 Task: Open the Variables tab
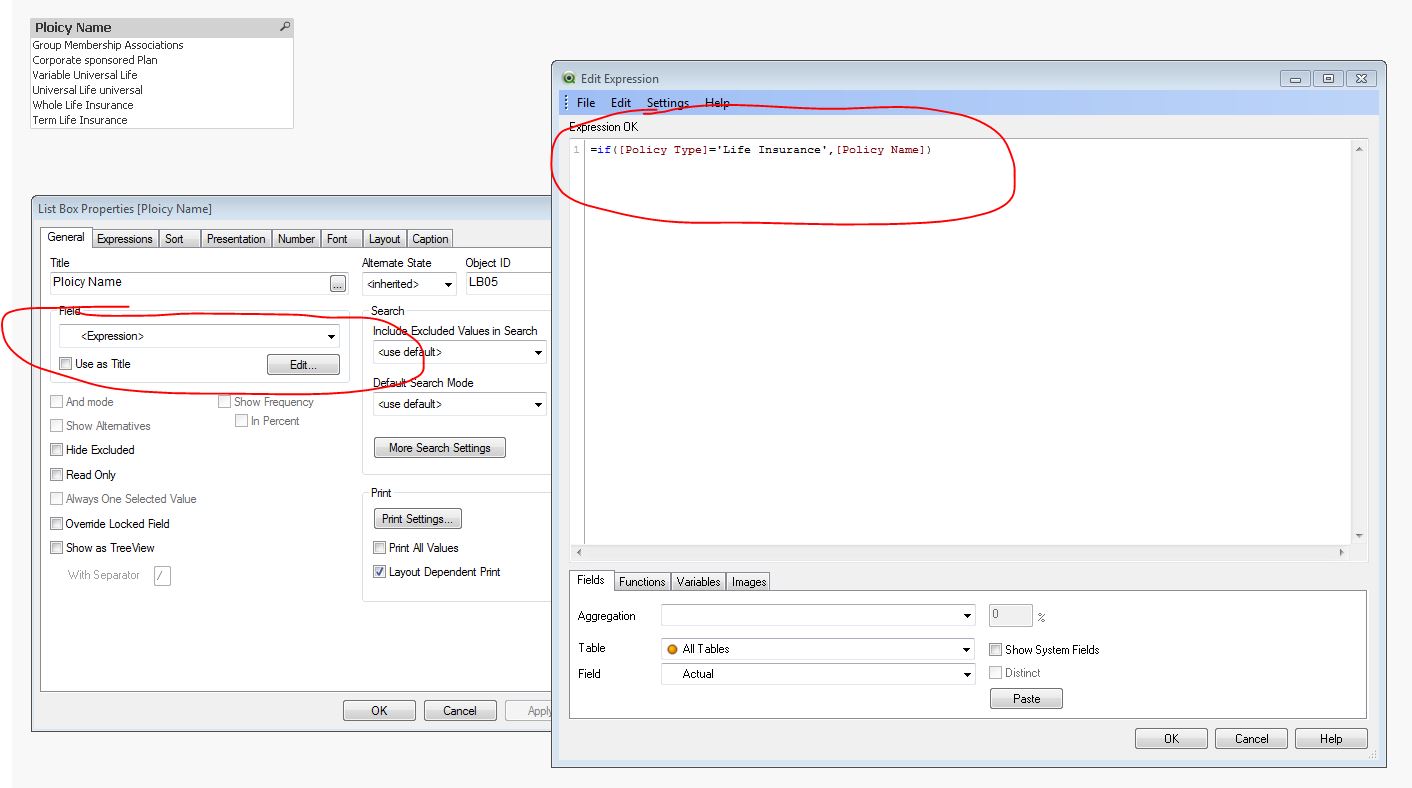[x=699, y=582]
